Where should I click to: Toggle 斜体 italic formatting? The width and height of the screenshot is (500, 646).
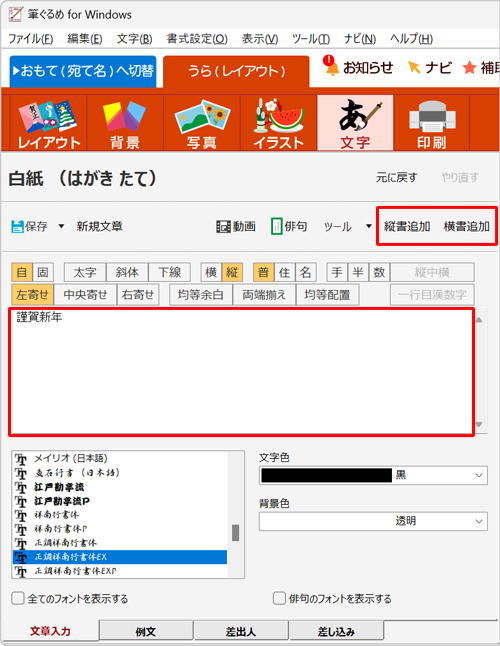[x=127, y=272]
